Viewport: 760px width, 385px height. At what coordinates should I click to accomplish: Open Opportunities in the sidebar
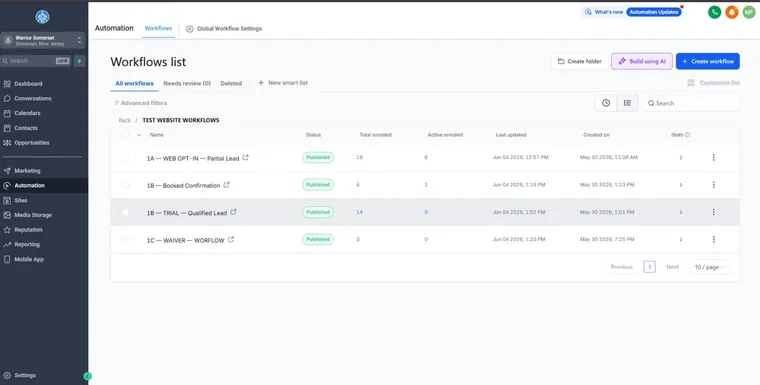(x=32, y=143)
